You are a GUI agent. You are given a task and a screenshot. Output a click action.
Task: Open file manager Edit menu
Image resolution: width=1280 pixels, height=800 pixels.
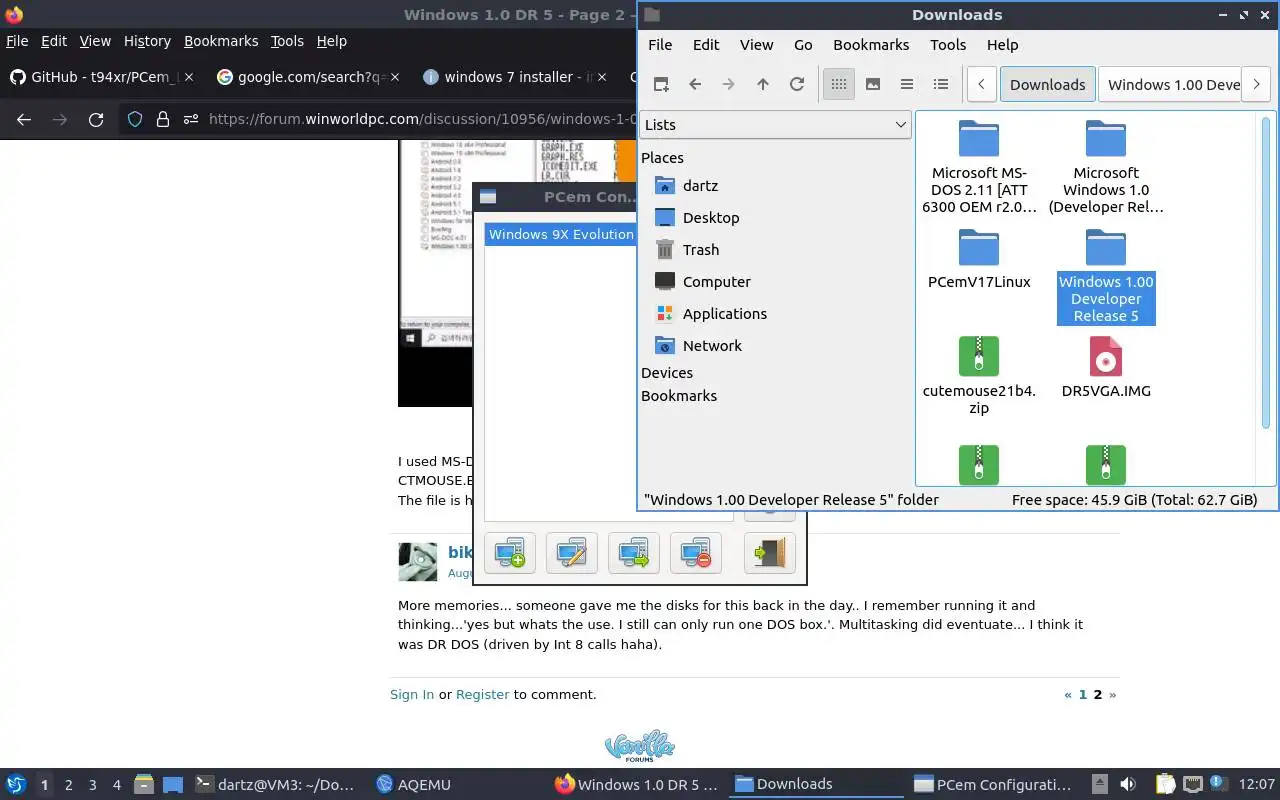(x=706, y=44)
